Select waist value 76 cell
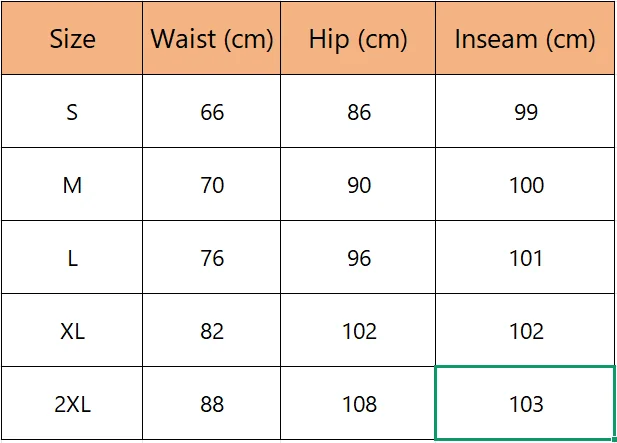The height and width of the screenshot is (443, 617). [x=212, y=258]
